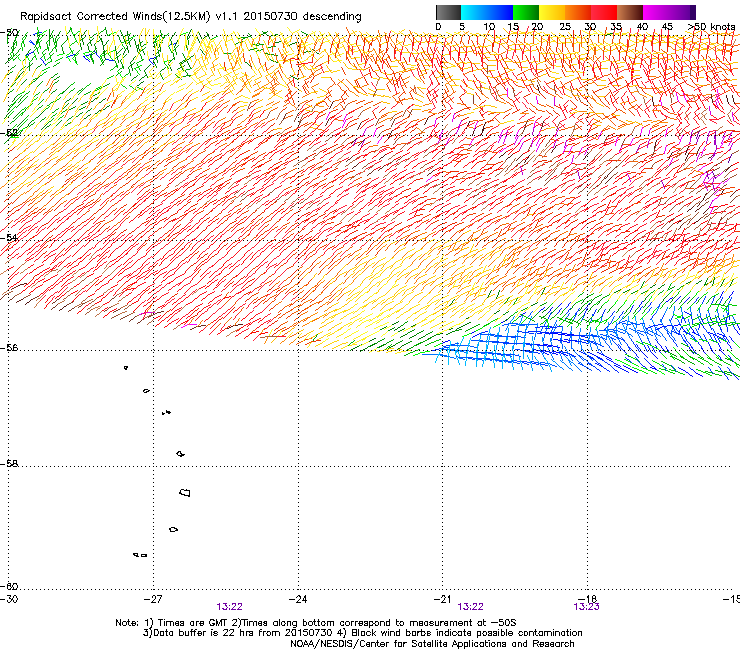
Task: Click the legend scale label '25'
Action: (x=565, y=26)
